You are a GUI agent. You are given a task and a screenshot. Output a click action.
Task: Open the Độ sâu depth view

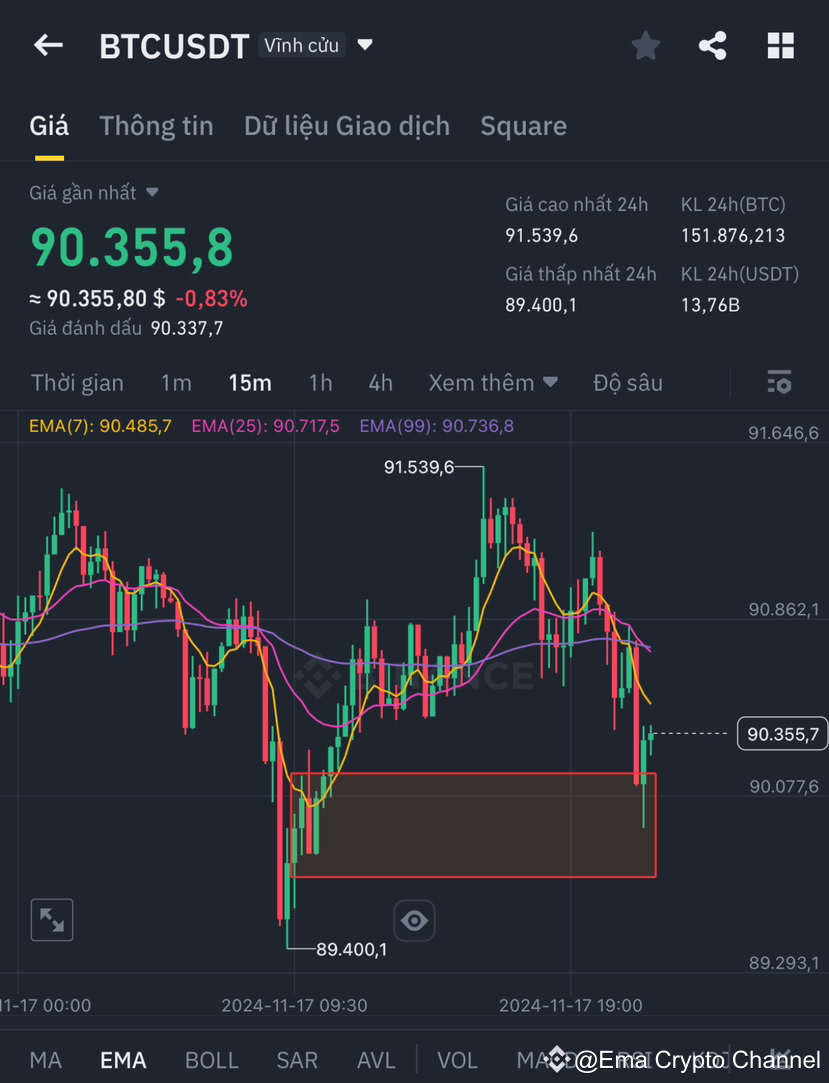628,382
